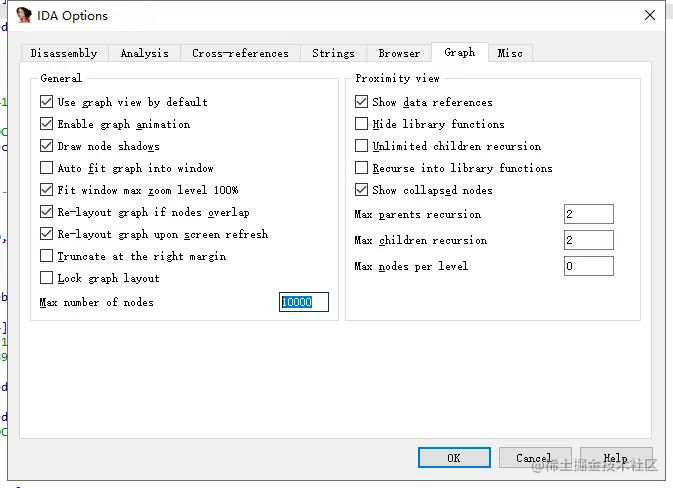
Task: Enable Truncate at the right margin
Action: point(46,255)
